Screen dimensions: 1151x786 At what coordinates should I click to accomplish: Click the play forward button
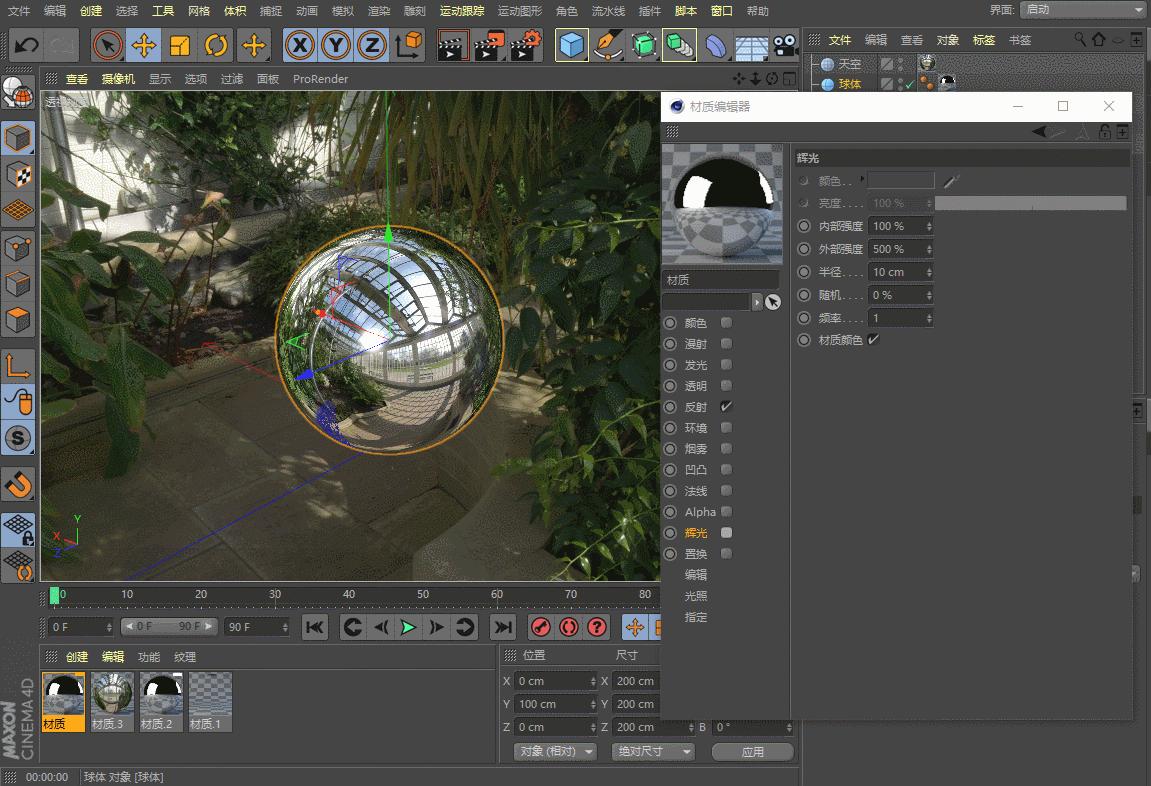coord(408,627)
